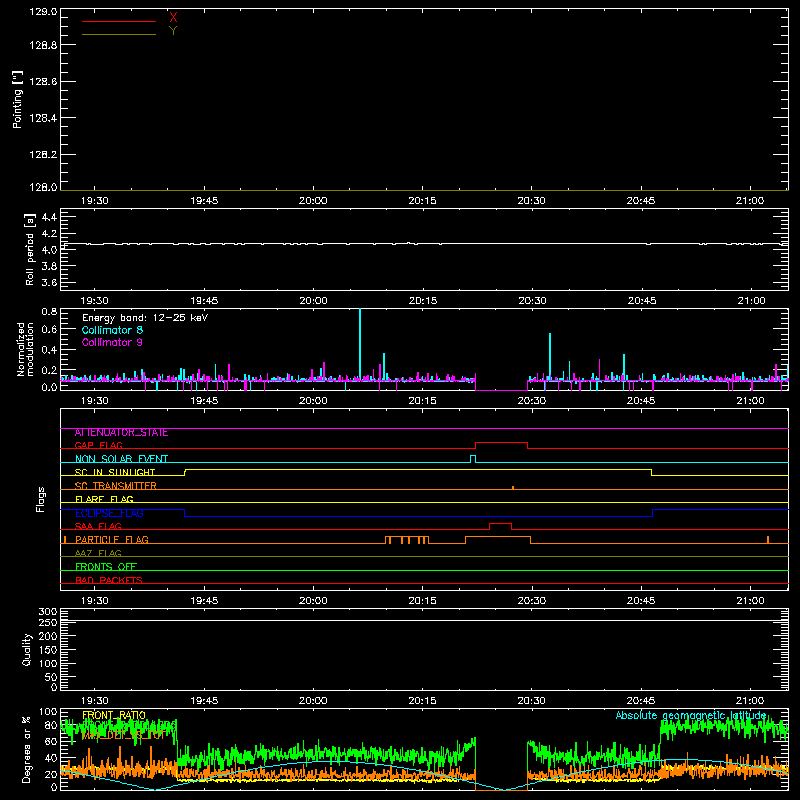Click the SAA_FLAG label
Image resolution: width=800 pixels, height=800 pixels.
(x=98, y=526)
